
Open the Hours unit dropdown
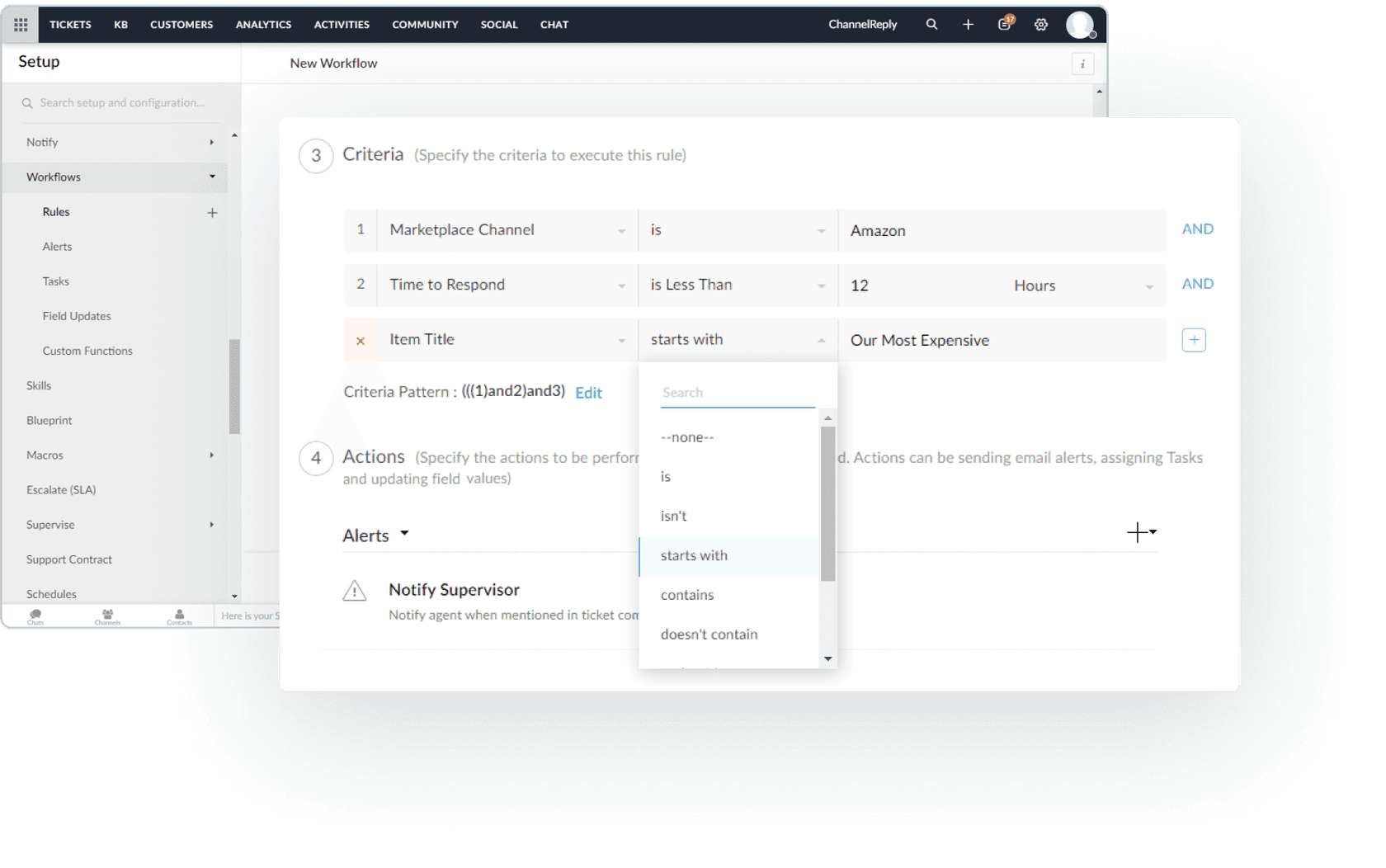[1082, 285]
